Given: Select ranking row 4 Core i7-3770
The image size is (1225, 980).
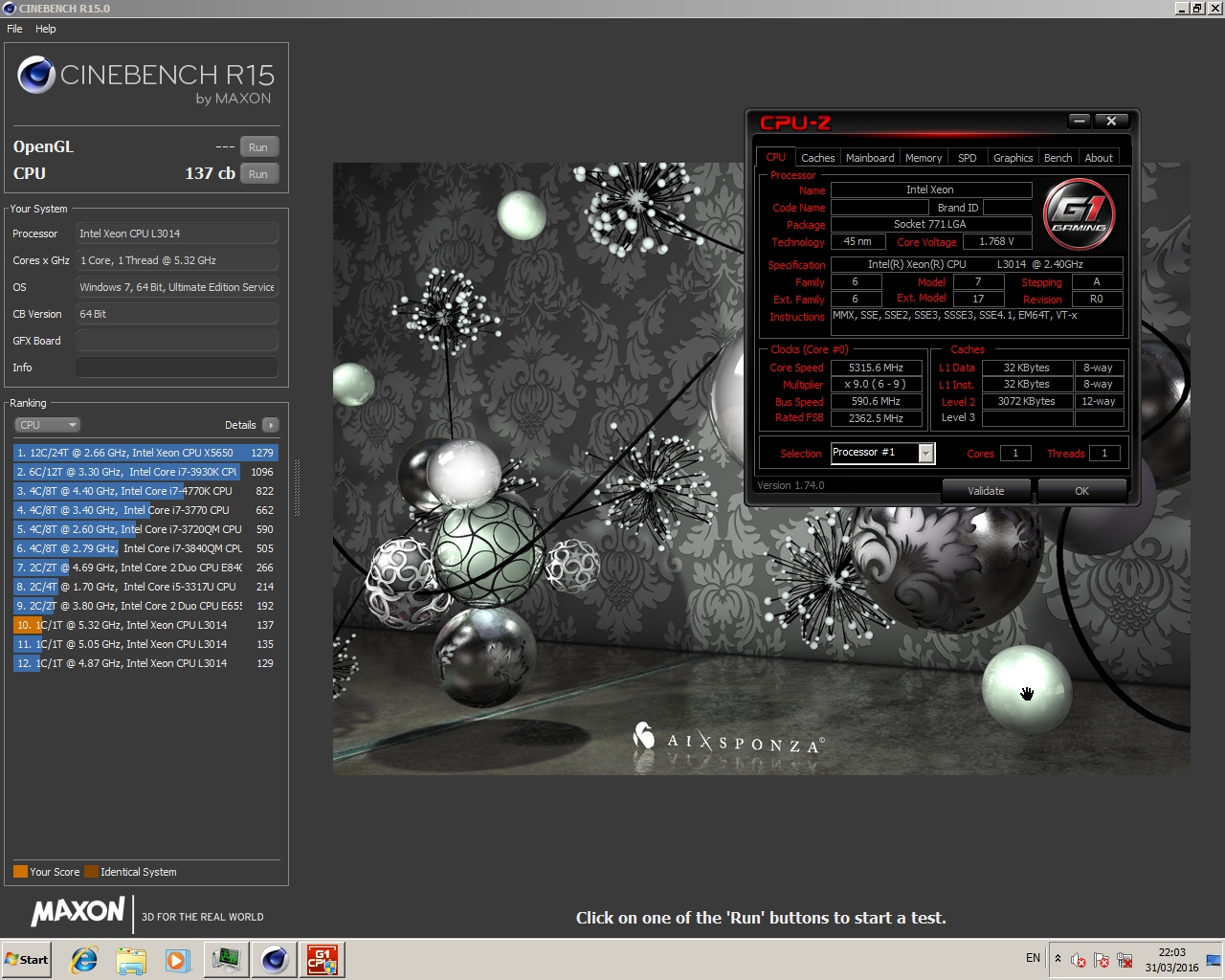Looking at the screenshot, I should click(145, 510).
